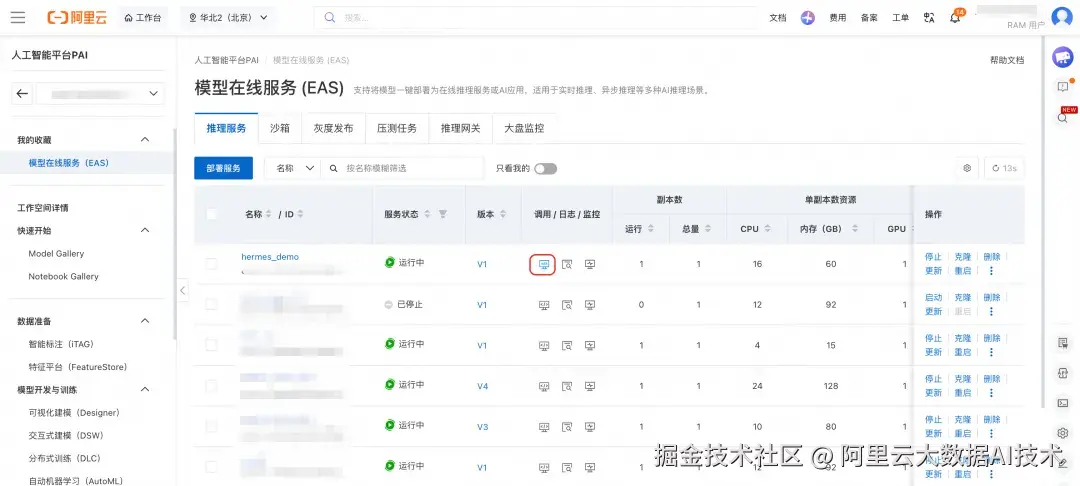
Task: Open the monitoring icon in the V4 row
Action: 590,386
